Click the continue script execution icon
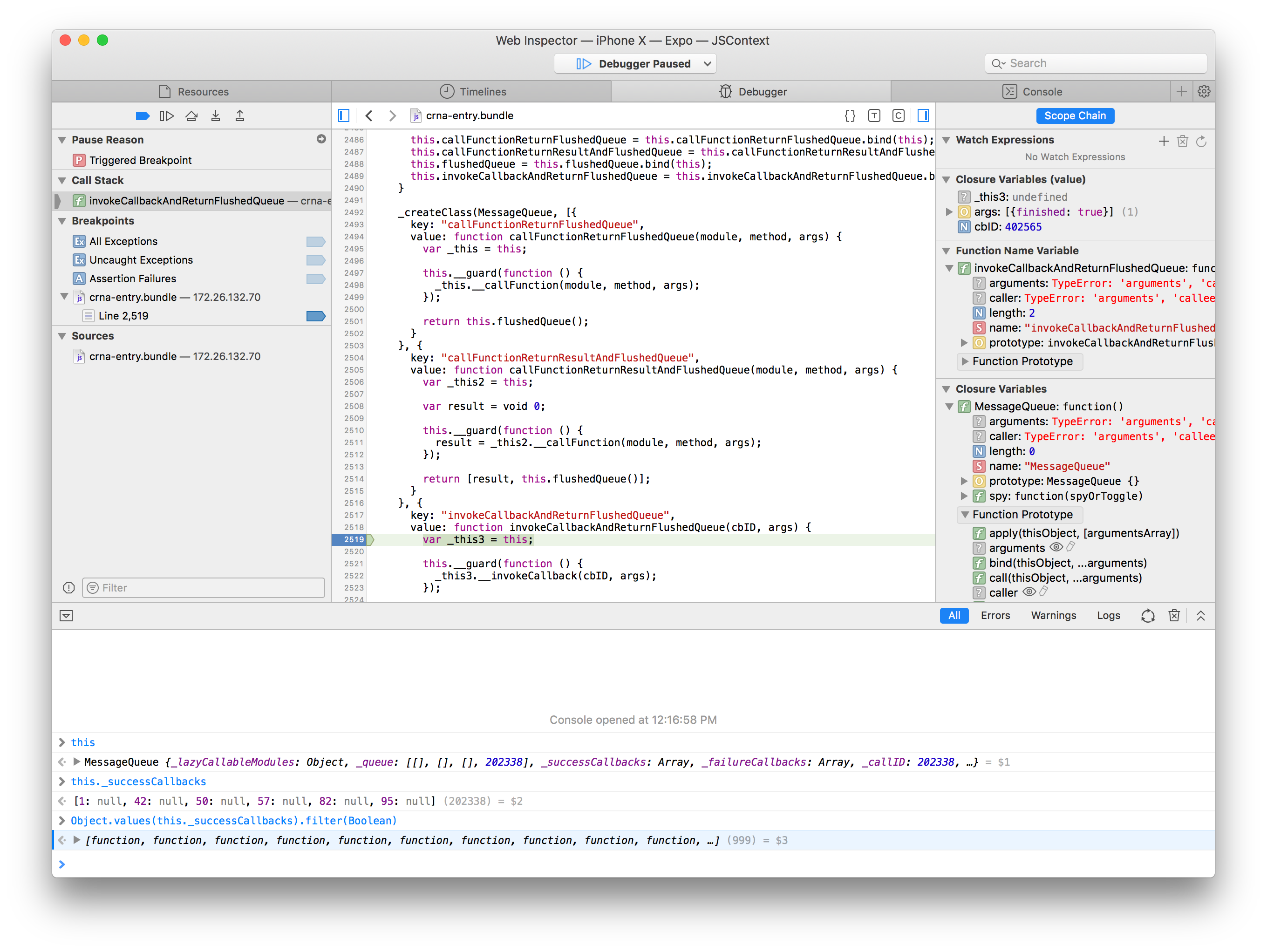 167,116
